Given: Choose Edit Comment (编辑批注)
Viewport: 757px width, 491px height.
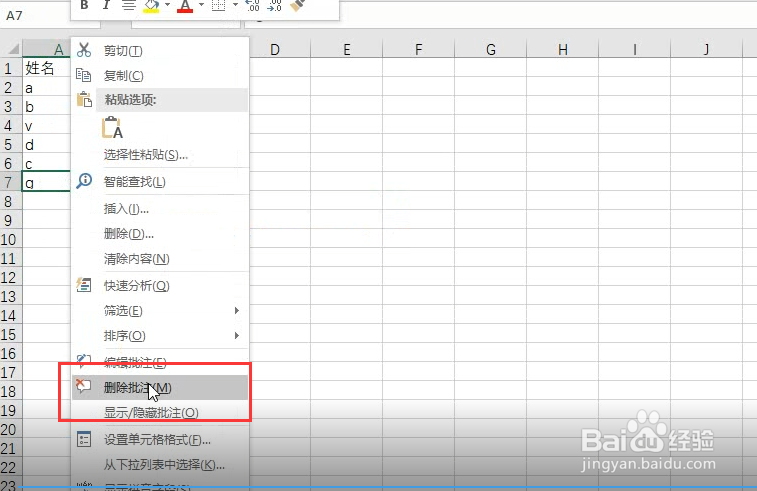Looking at the screenshot, I should (160, 362).
